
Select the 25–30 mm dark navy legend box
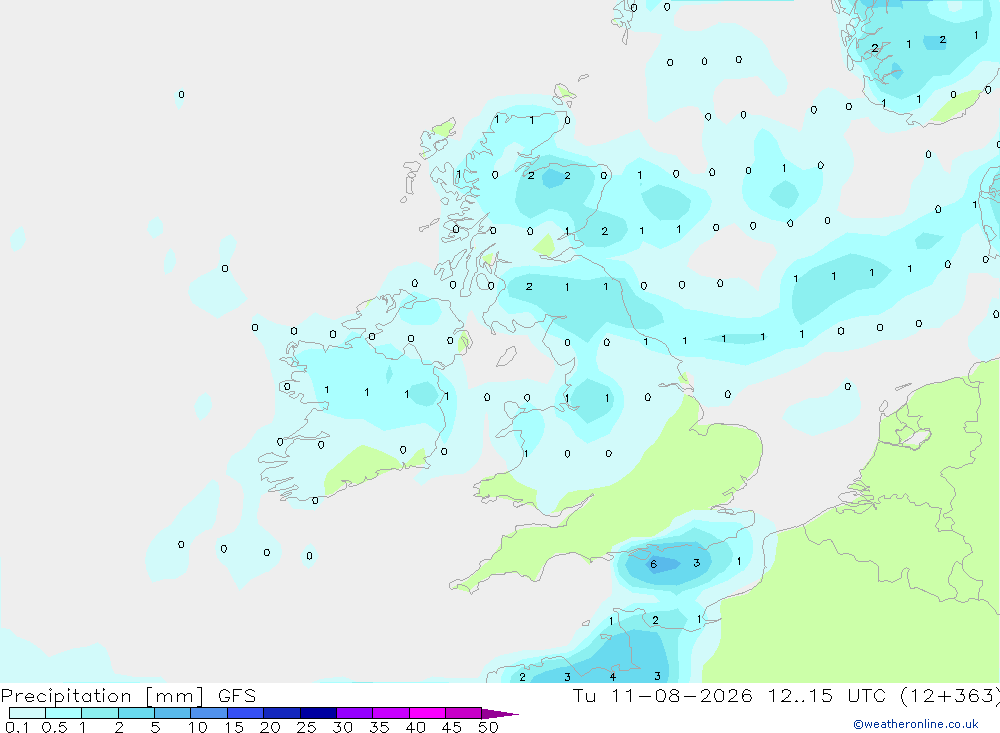click(318, 713)
